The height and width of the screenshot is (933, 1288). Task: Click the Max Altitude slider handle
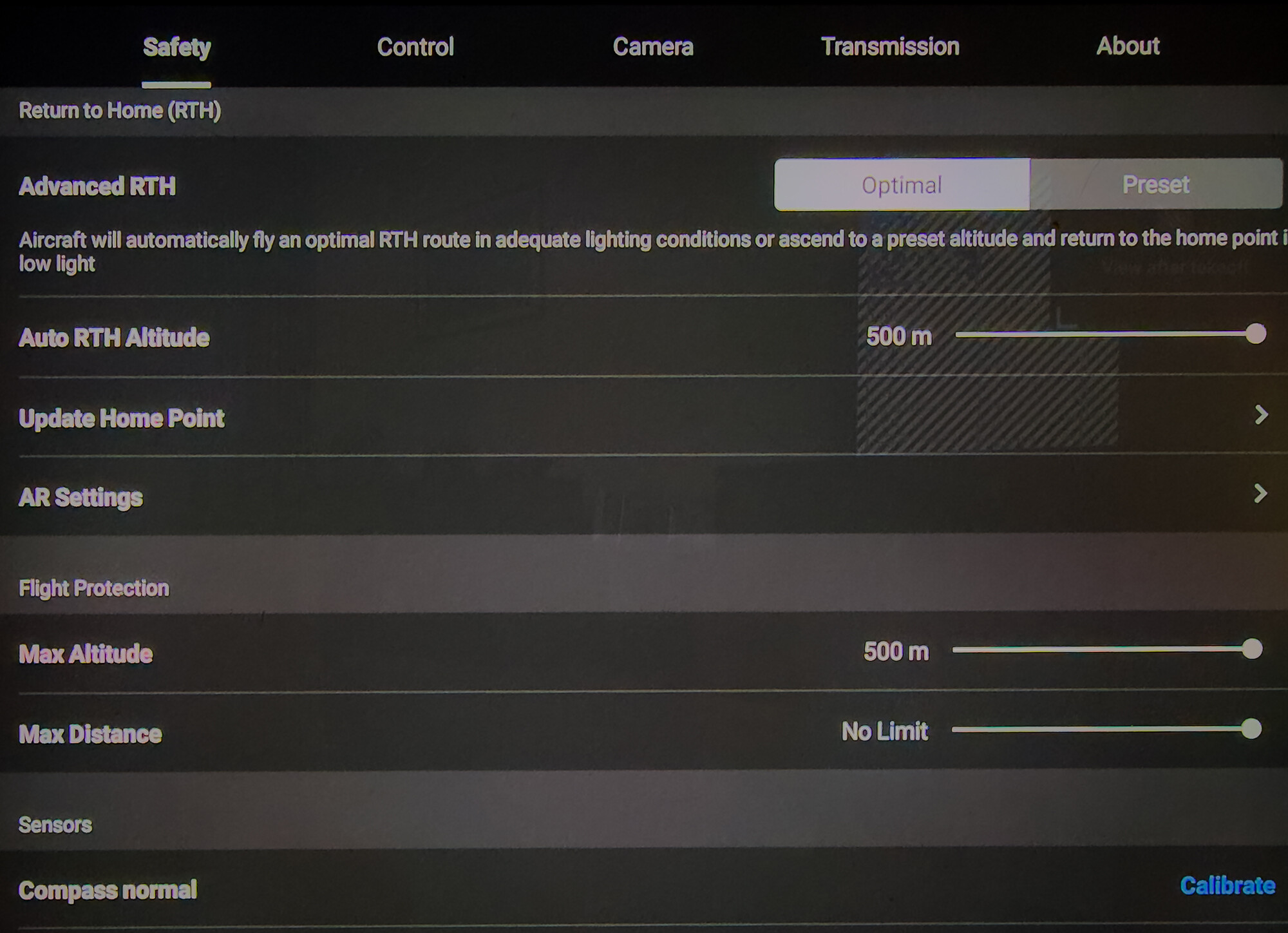tap(1252, 649)
